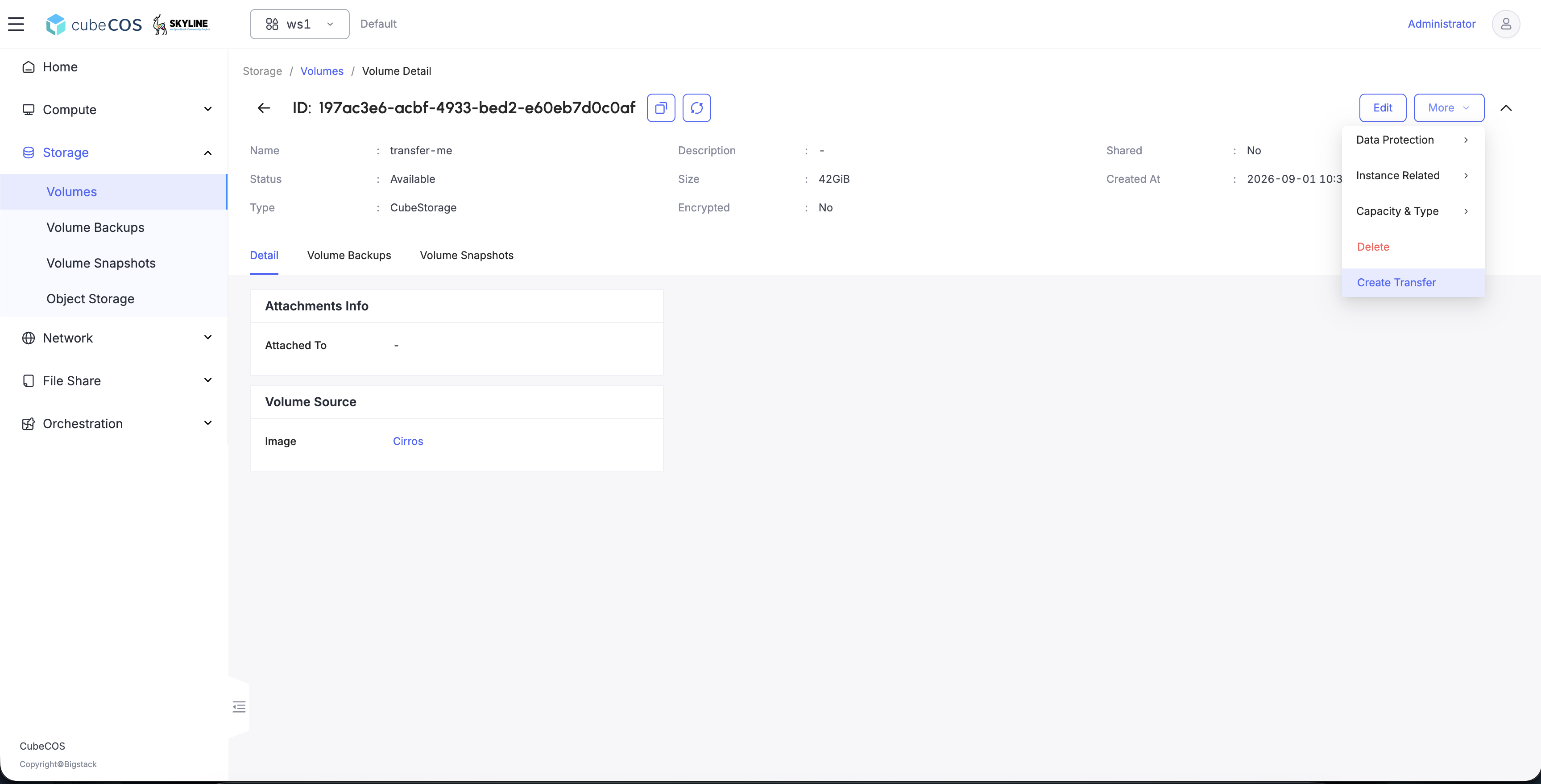Select Create Transfer menu item
Viewport: 1541px width, 784px height.
pos(1413,282)
